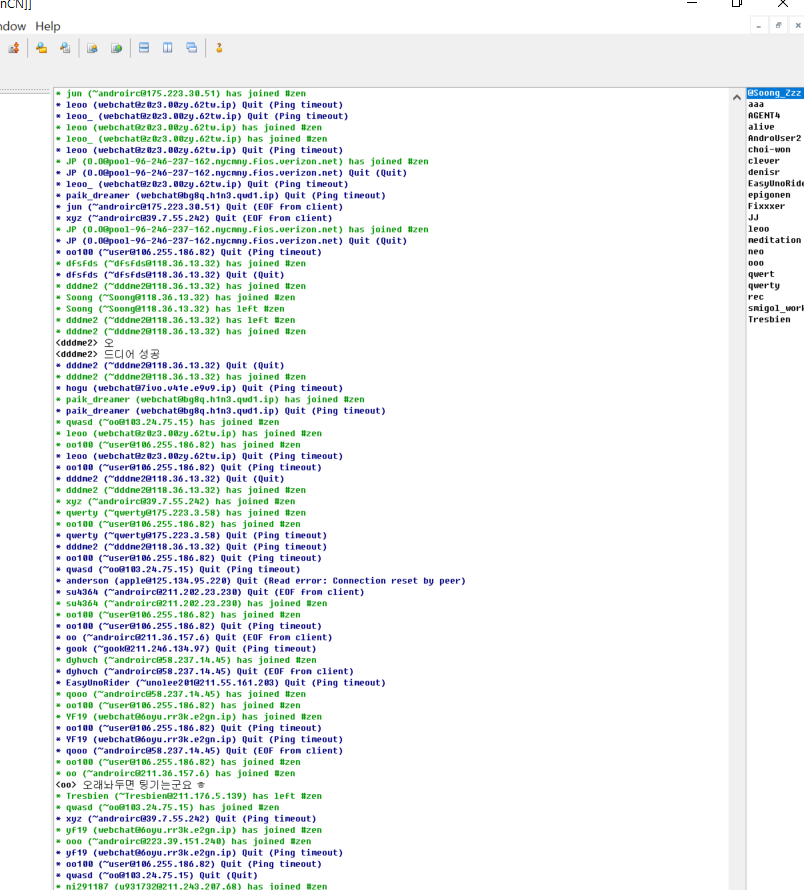Restore the inner channel window
The height and width of the screenshot is (890, 804).
(x=778, y=26)
